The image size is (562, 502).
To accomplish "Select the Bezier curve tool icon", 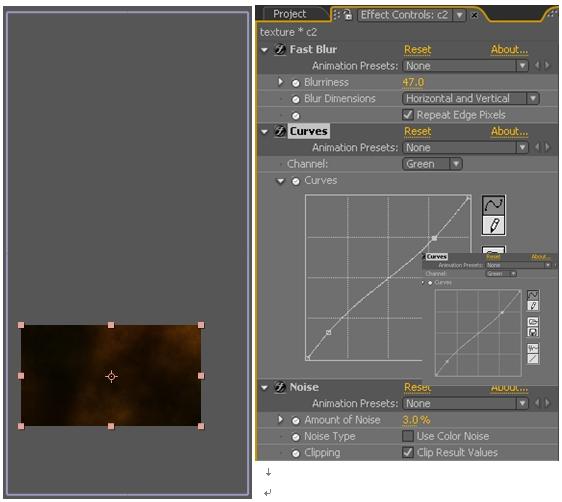I will [494, 205].
